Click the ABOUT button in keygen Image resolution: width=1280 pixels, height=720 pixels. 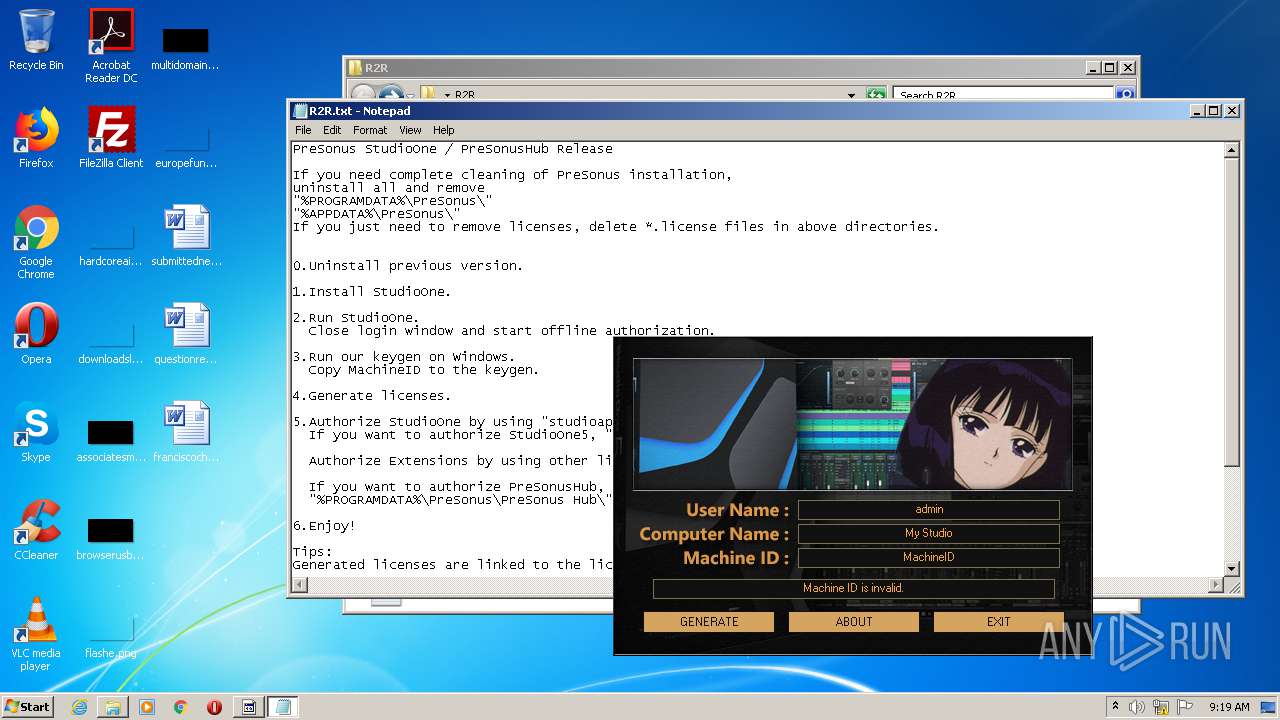pos(854,621)
